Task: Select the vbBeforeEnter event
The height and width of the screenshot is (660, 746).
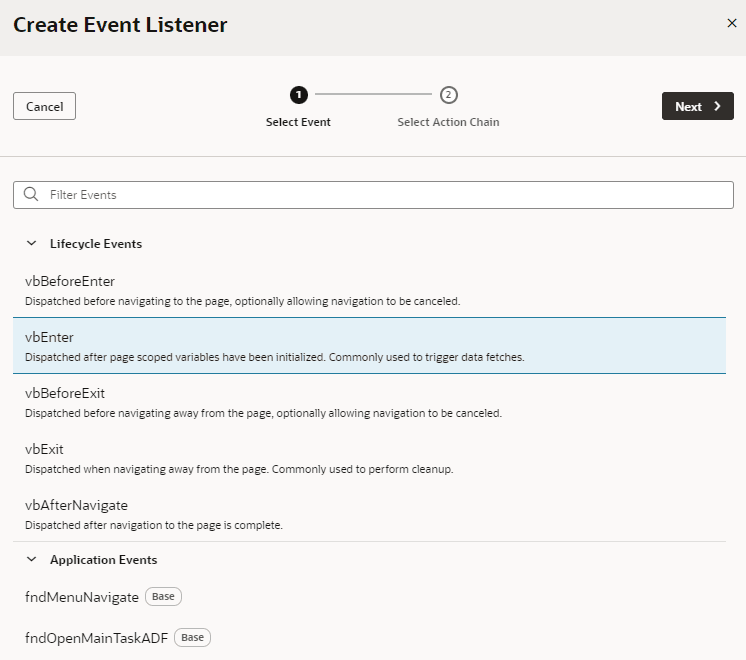Action: pos(369,290)
